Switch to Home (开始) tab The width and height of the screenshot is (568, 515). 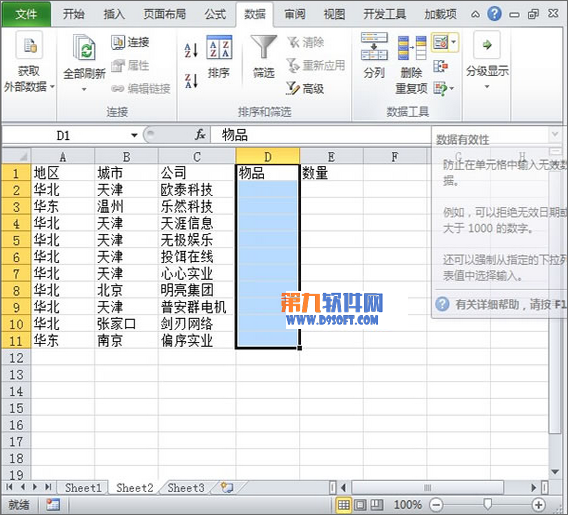74,14
